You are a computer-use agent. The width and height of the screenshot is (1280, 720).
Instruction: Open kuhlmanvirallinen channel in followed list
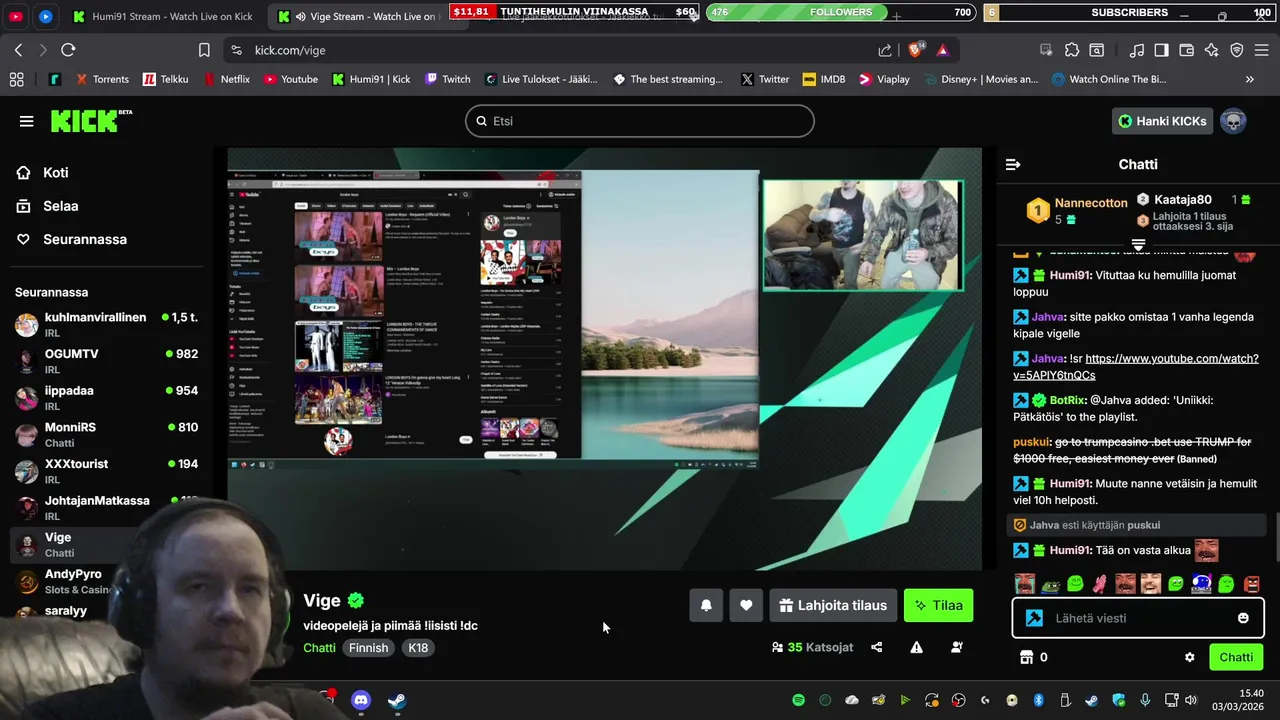(x=106, y=324)
